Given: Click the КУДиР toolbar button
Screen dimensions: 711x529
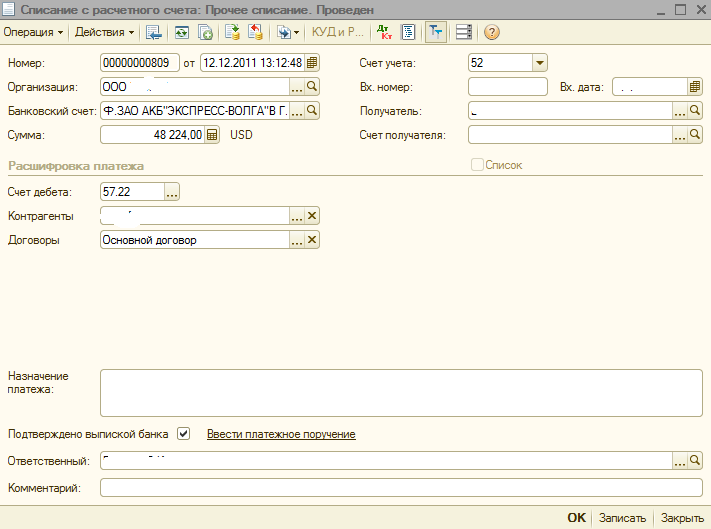Looking at the screenshot, I should click(x=337, y=32).
